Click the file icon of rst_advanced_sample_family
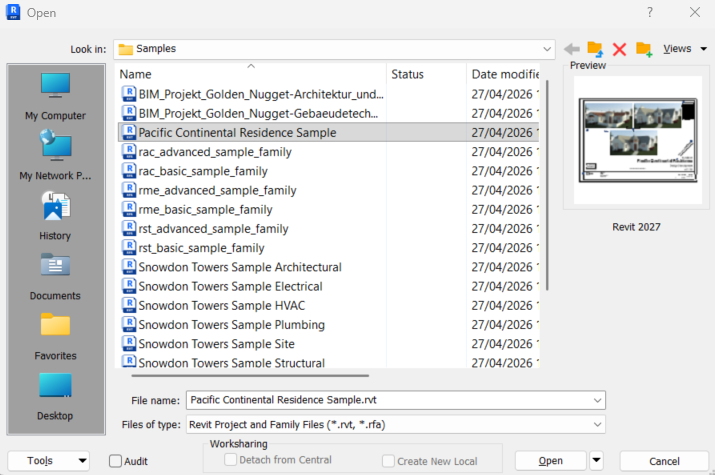The image size is (715, 475). (x=130, y=228)
